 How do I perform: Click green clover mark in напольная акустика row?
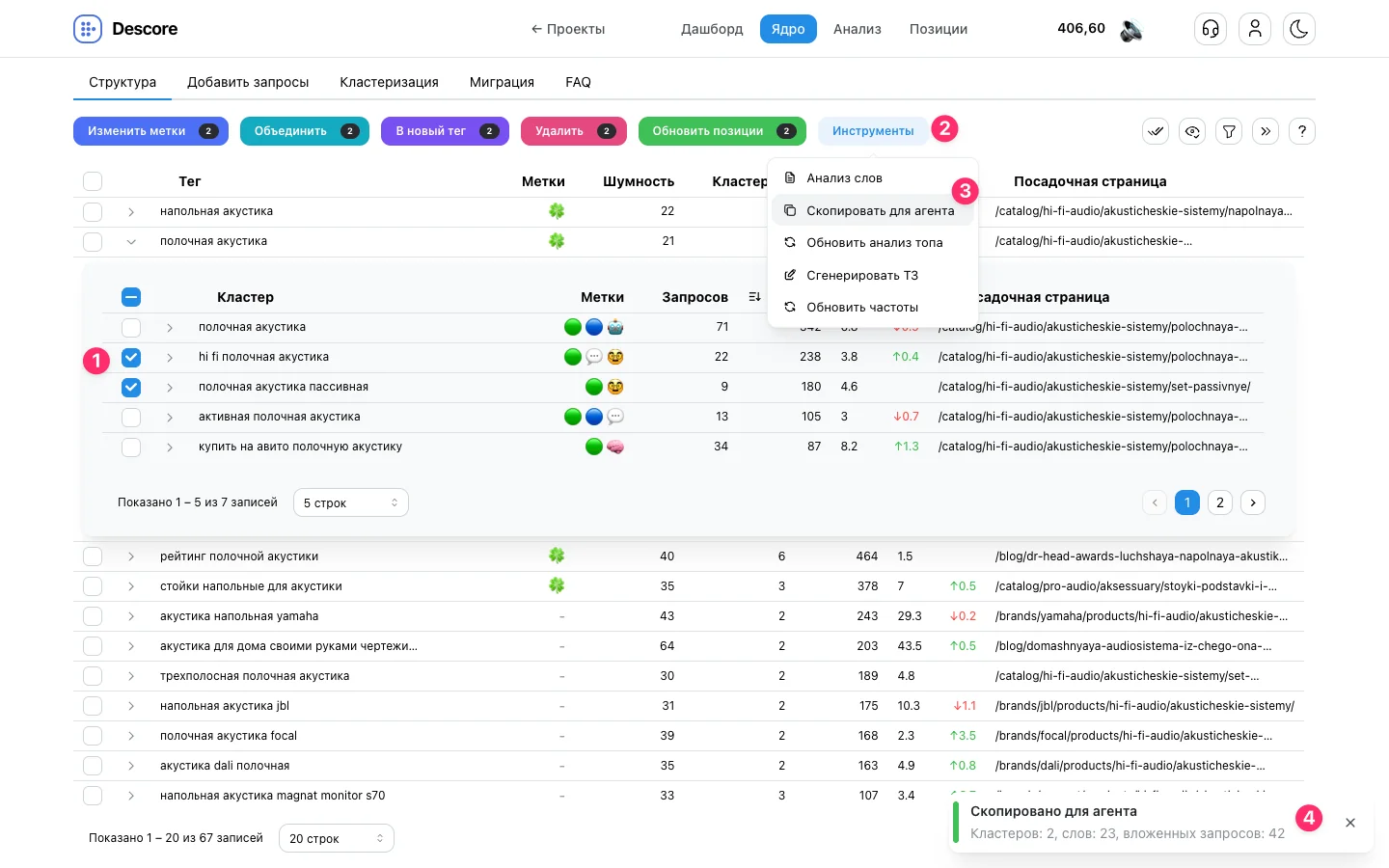coord(557,211)
